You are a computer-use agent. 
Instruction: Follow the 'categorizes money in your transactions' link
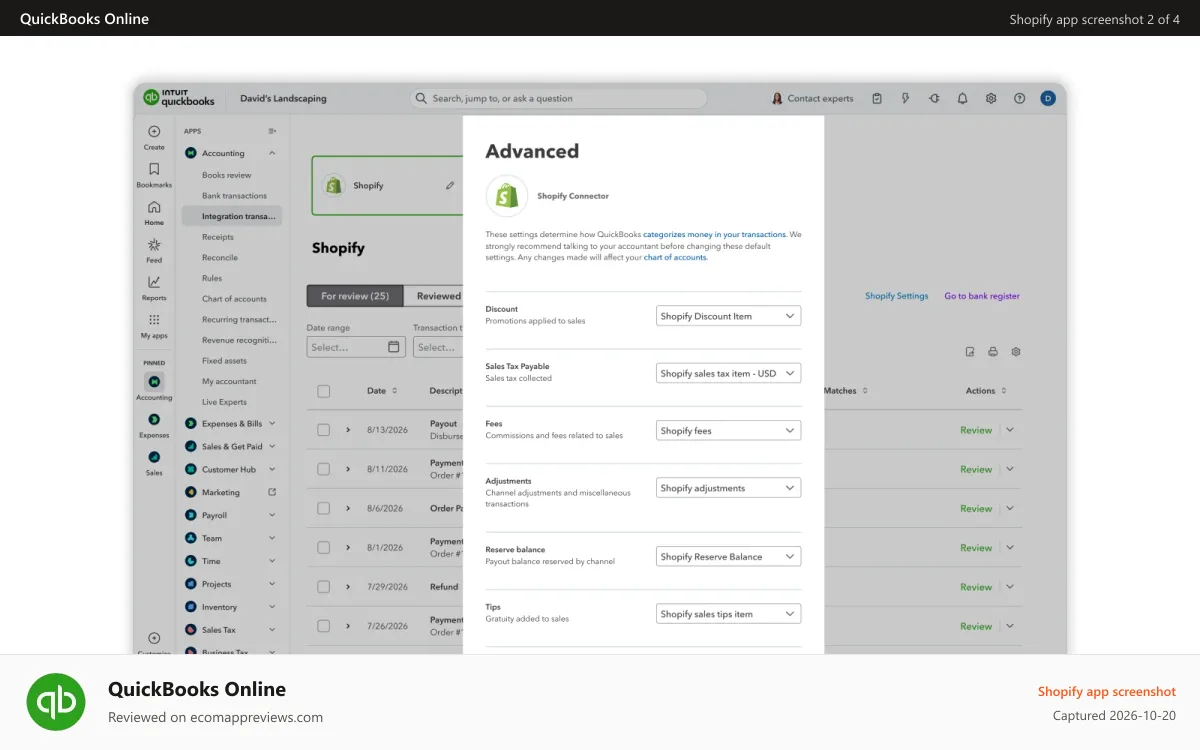click(x=715, y=234)
